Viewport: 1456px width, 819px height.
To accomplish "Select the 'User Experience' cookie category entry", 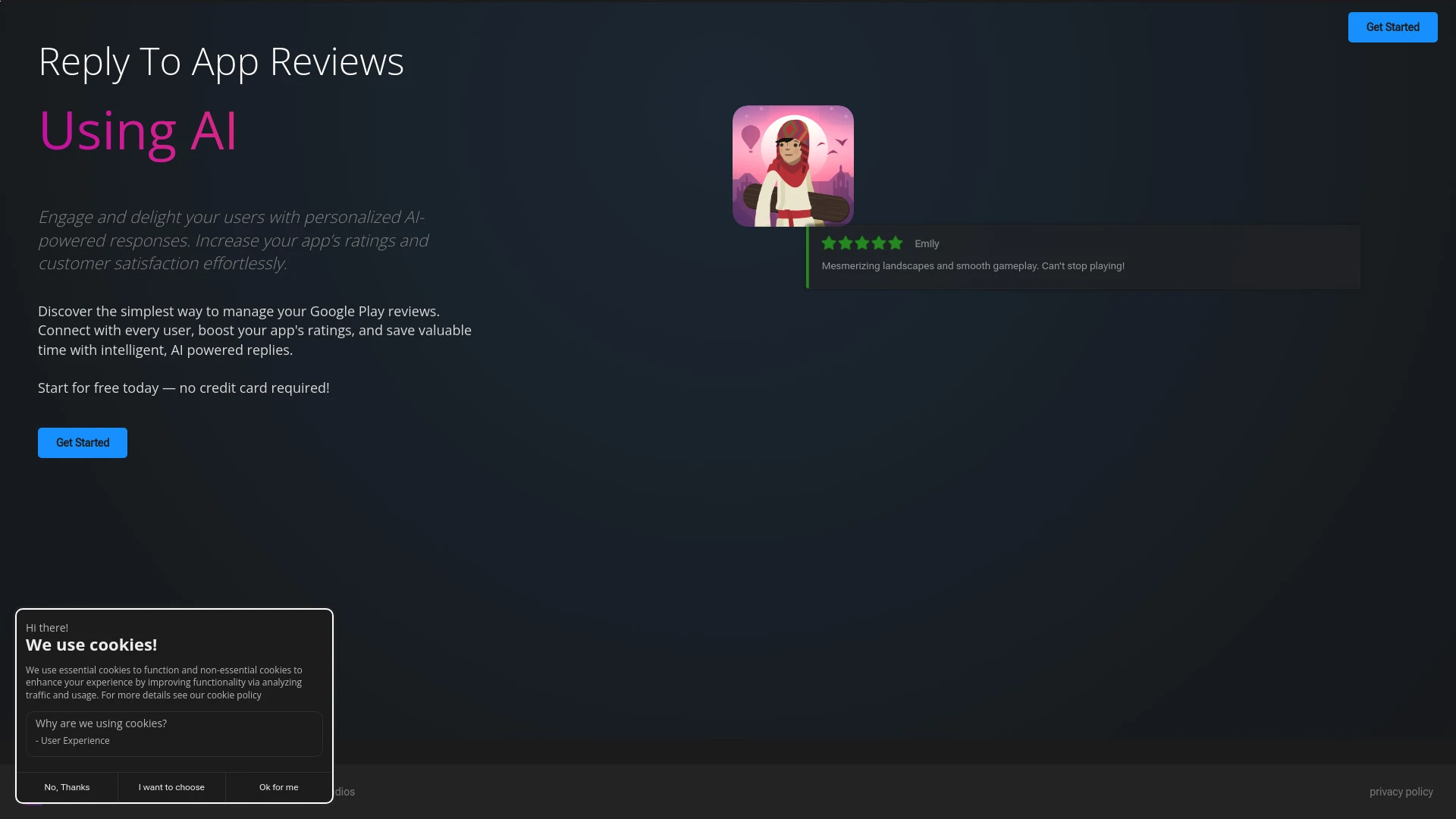I will 73,740.
